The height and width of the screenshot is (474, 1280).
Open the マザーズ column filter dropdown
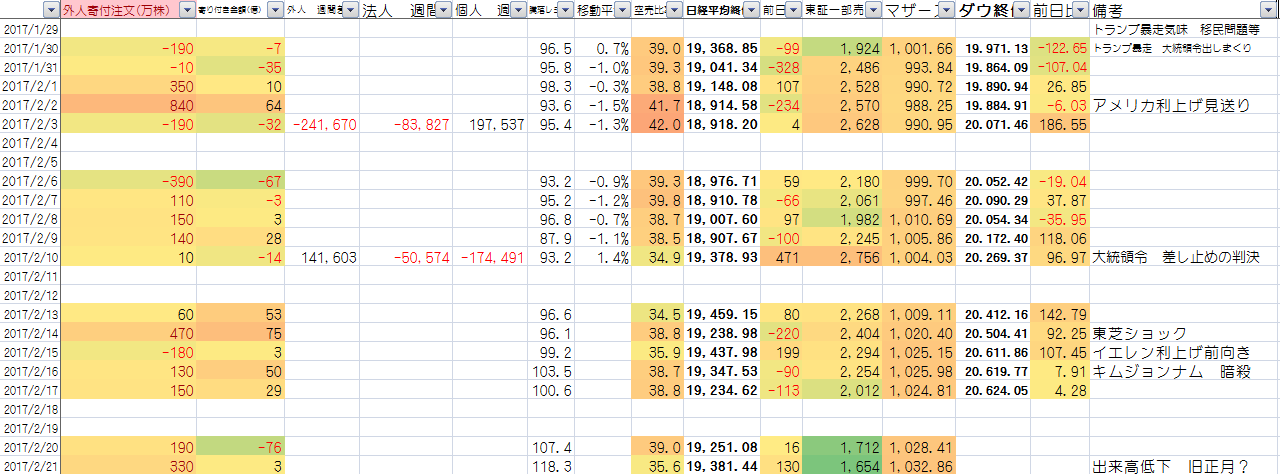[x=946, y=11]
